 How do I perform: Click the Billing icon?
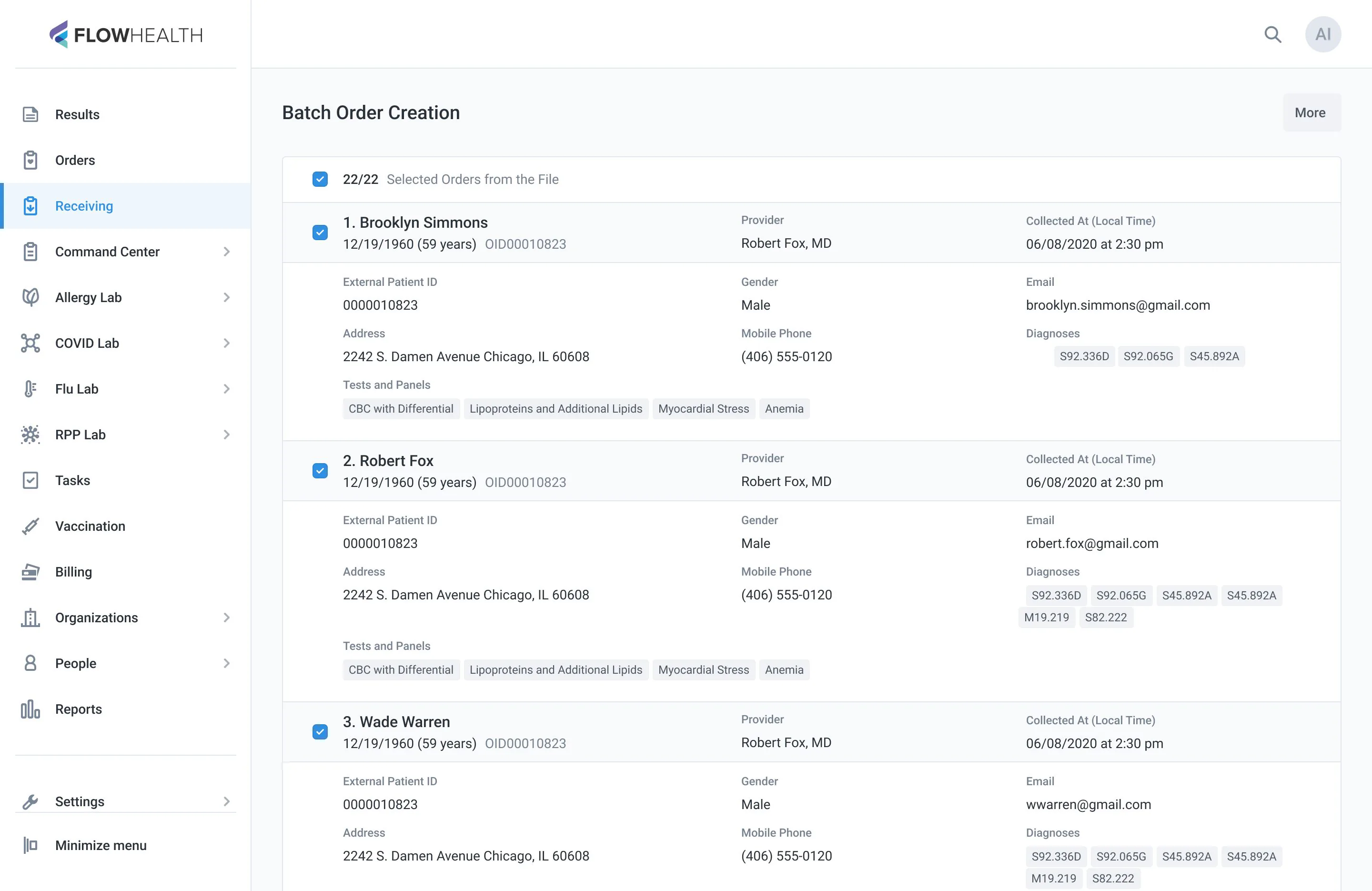pos(30,571)
